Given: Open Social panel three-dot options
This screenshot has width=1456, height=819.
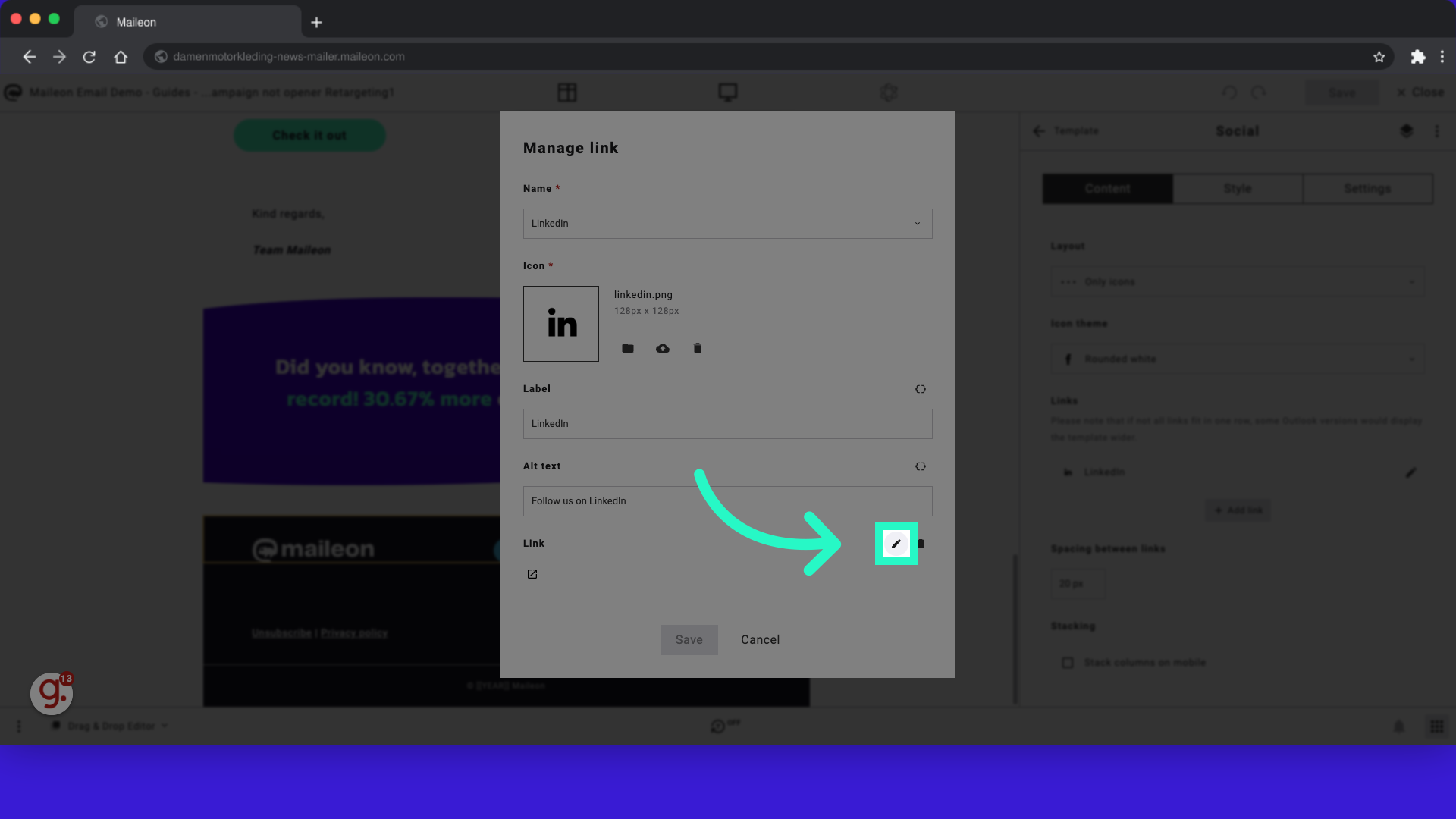Looking at the screenshot, I should [x=1437, y=131].
